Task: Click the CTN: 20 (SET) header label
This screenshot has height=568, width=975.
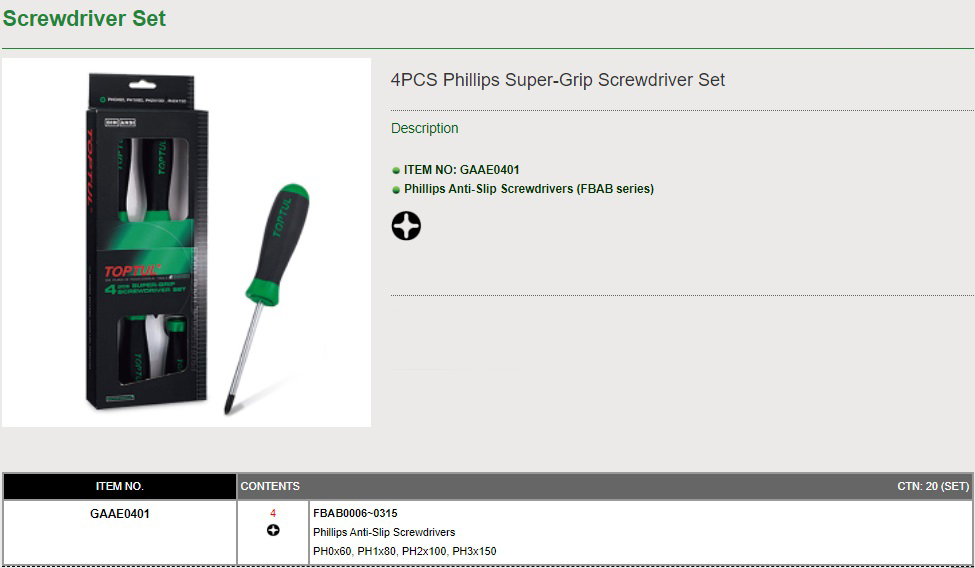Action: coord(933,487)
